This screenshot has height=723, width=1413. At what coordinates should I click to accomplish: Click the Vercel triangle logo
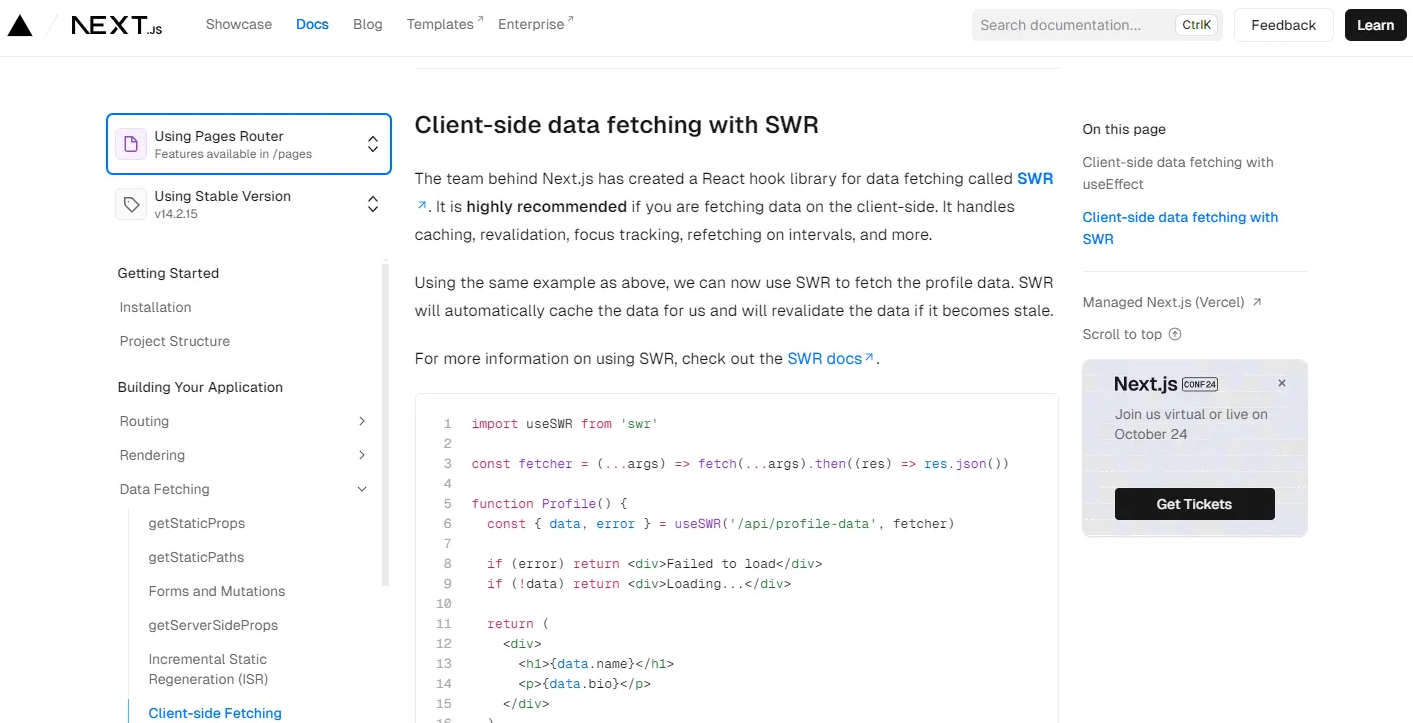pyautogui.click(x=20, y=25)
